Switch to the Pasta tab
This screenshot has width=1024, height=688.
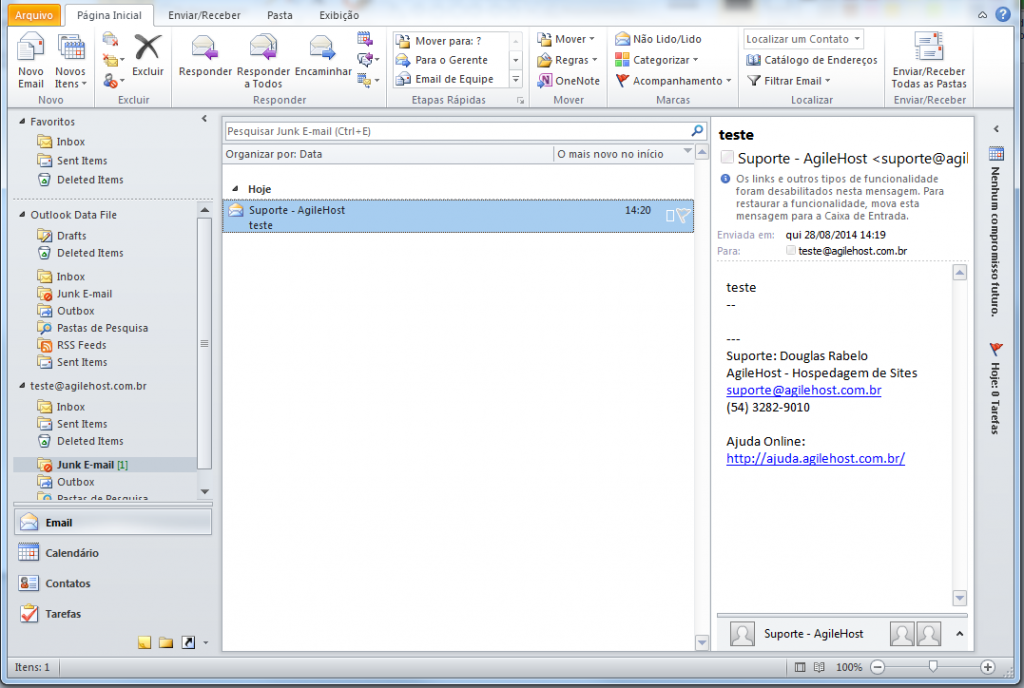280,15
